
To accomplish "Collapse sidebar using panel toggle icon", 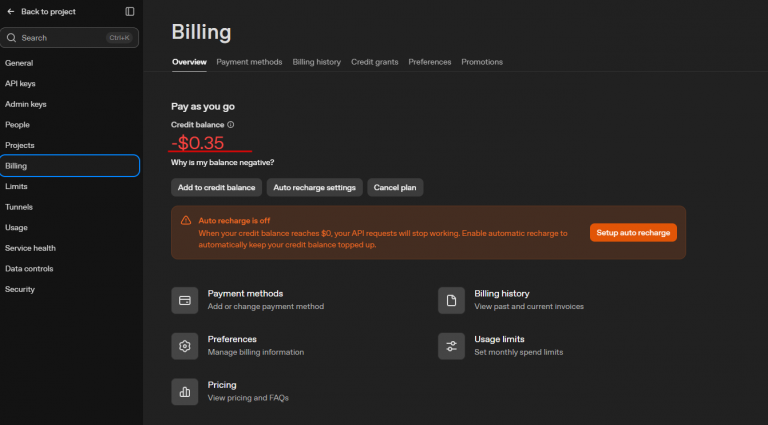I will tap(130, 11).
